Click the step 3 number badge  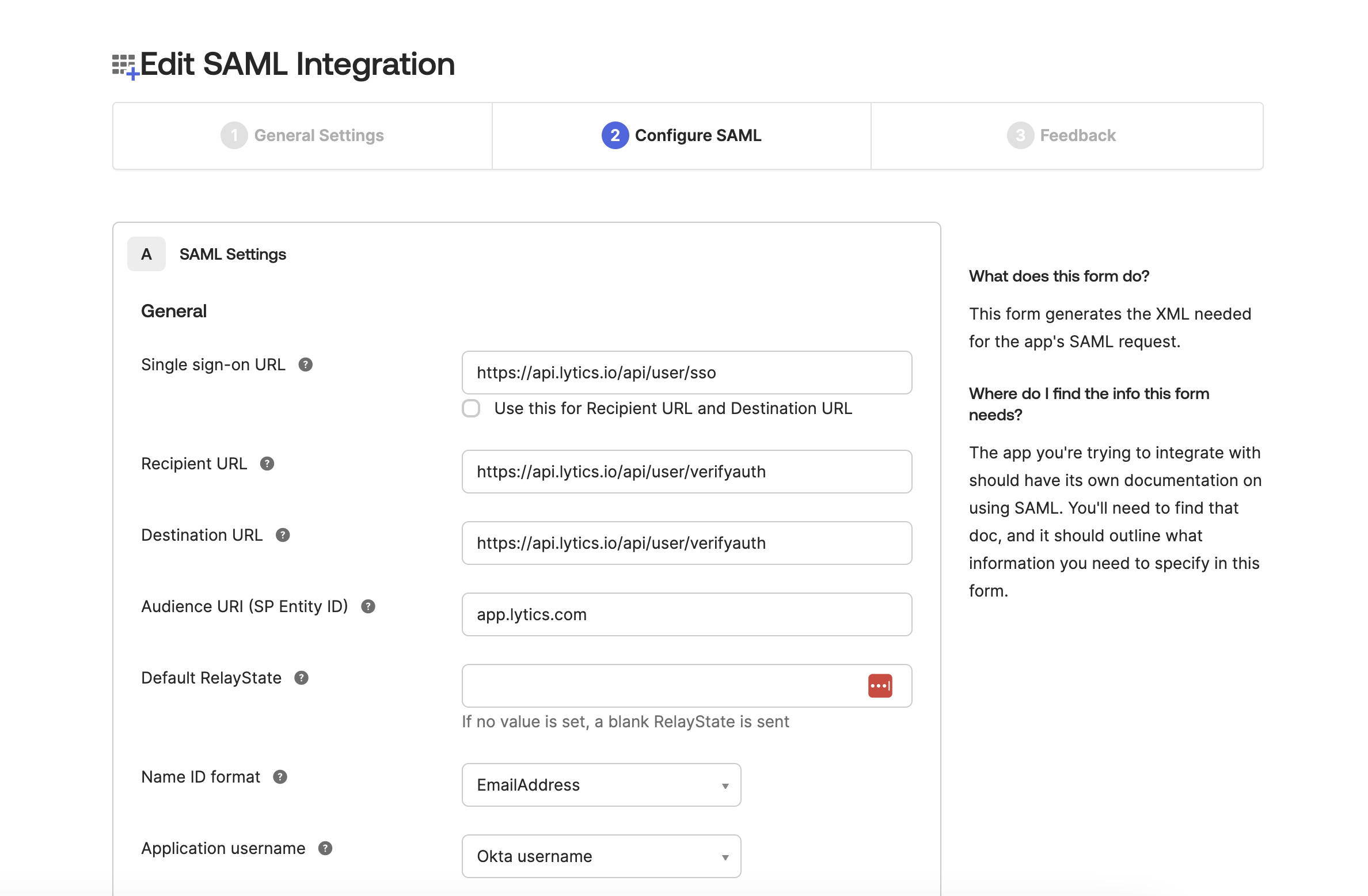(x=1020, y=135)
